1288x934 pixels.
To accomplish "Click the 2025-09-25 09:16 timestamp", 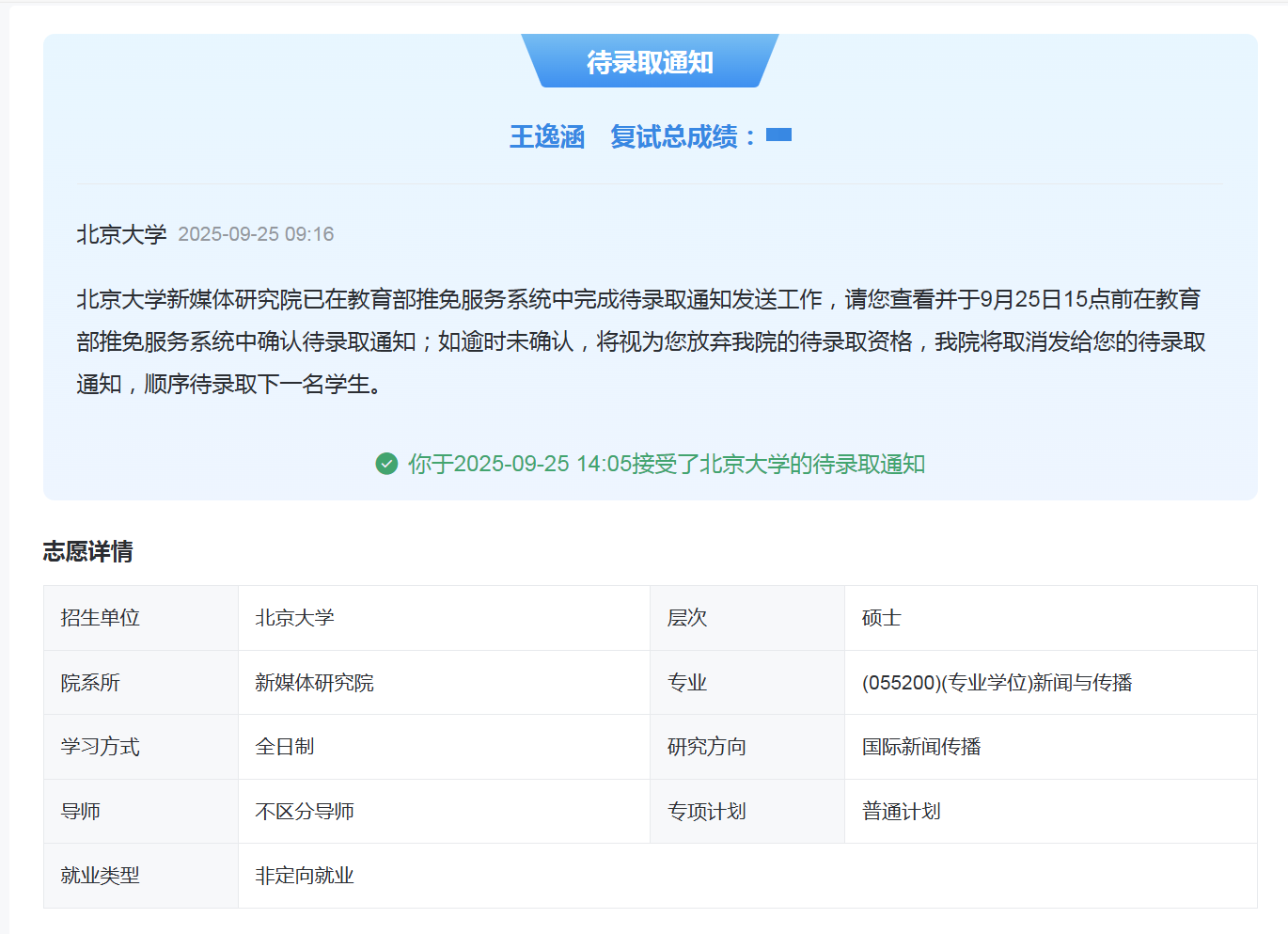I will pyautogui.click(x=256, y=234).
